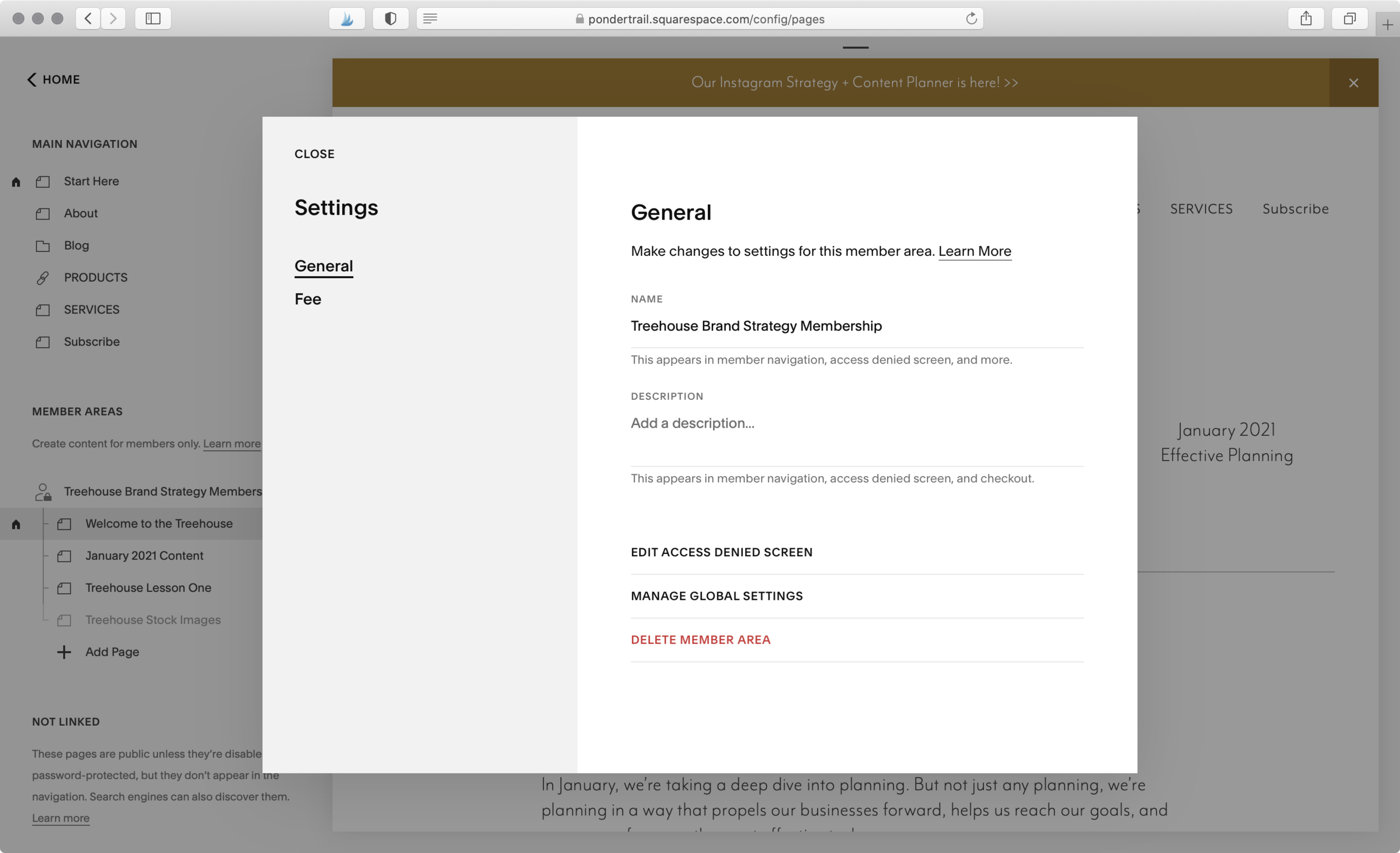The width and height of the screenshot is (1400, 853).
Task: Select About page in navigation
Action: [81, 214]
